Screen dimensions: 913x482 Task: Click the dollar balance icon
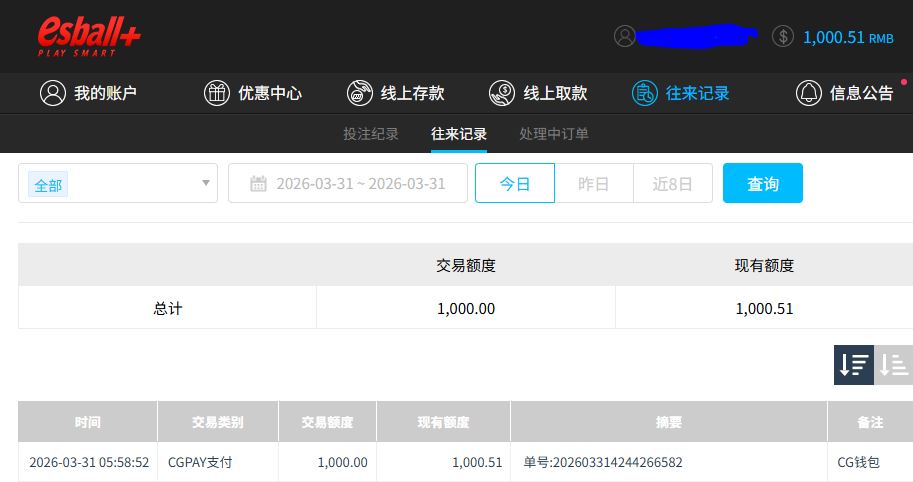(x=783, y=36)
